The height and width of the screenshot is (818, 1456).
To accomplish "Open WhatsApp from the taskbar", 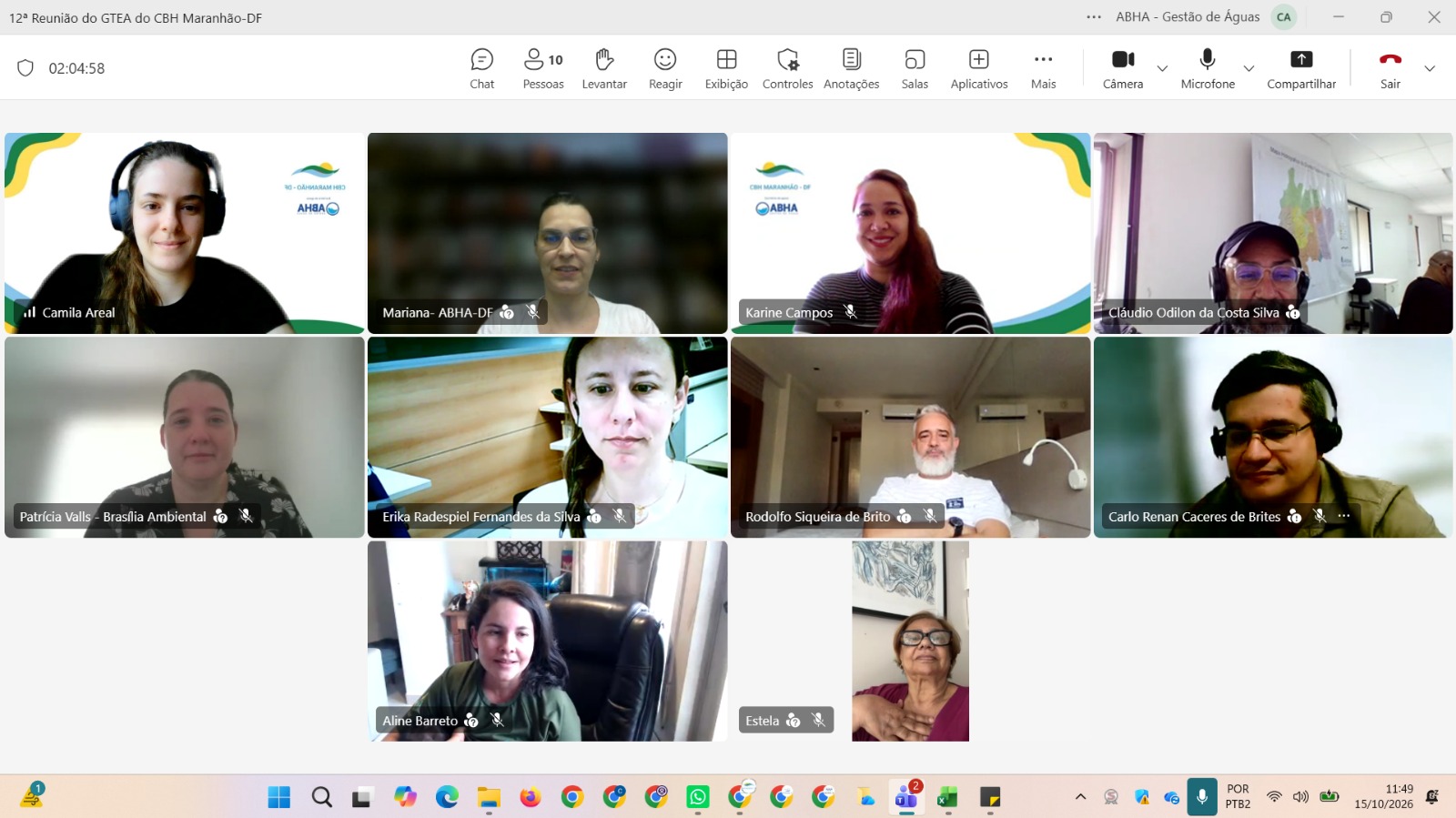I will pyautogui.click(x=698, y=797).
